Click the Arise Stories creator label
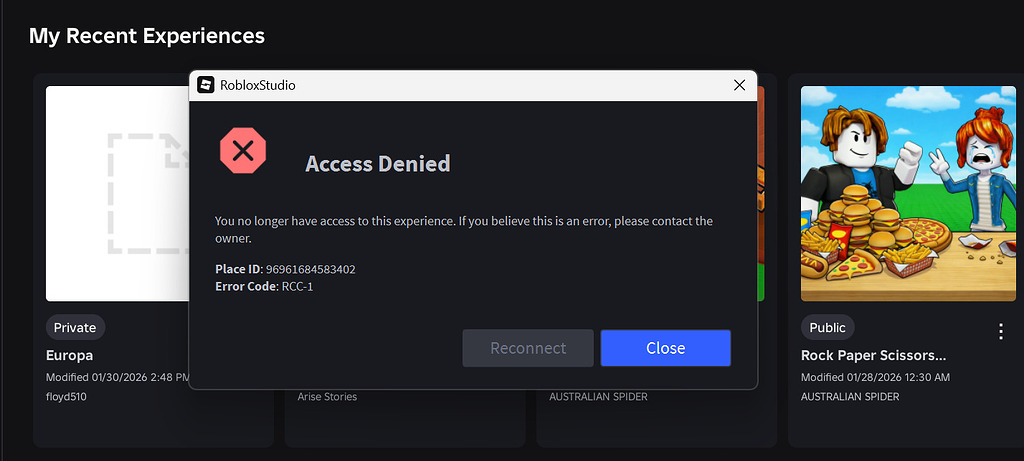Image resolution: width=1024 pixels, height=461 pixels. tap(327, 396)
